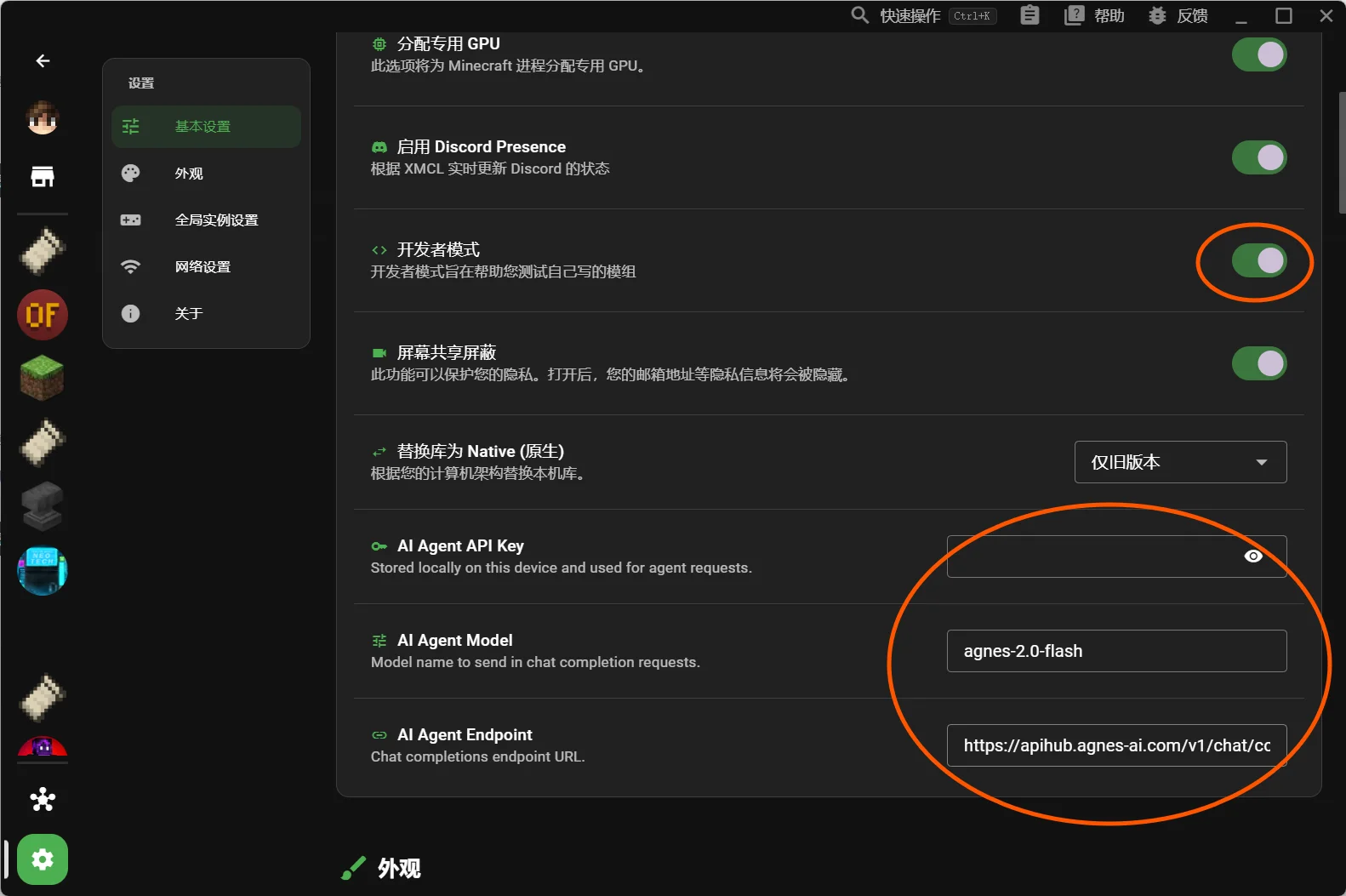Click the swap arrows icon beside 替换库为 Native
The width and height of the screenshot is (1346, 896).
tap(379, 452)
